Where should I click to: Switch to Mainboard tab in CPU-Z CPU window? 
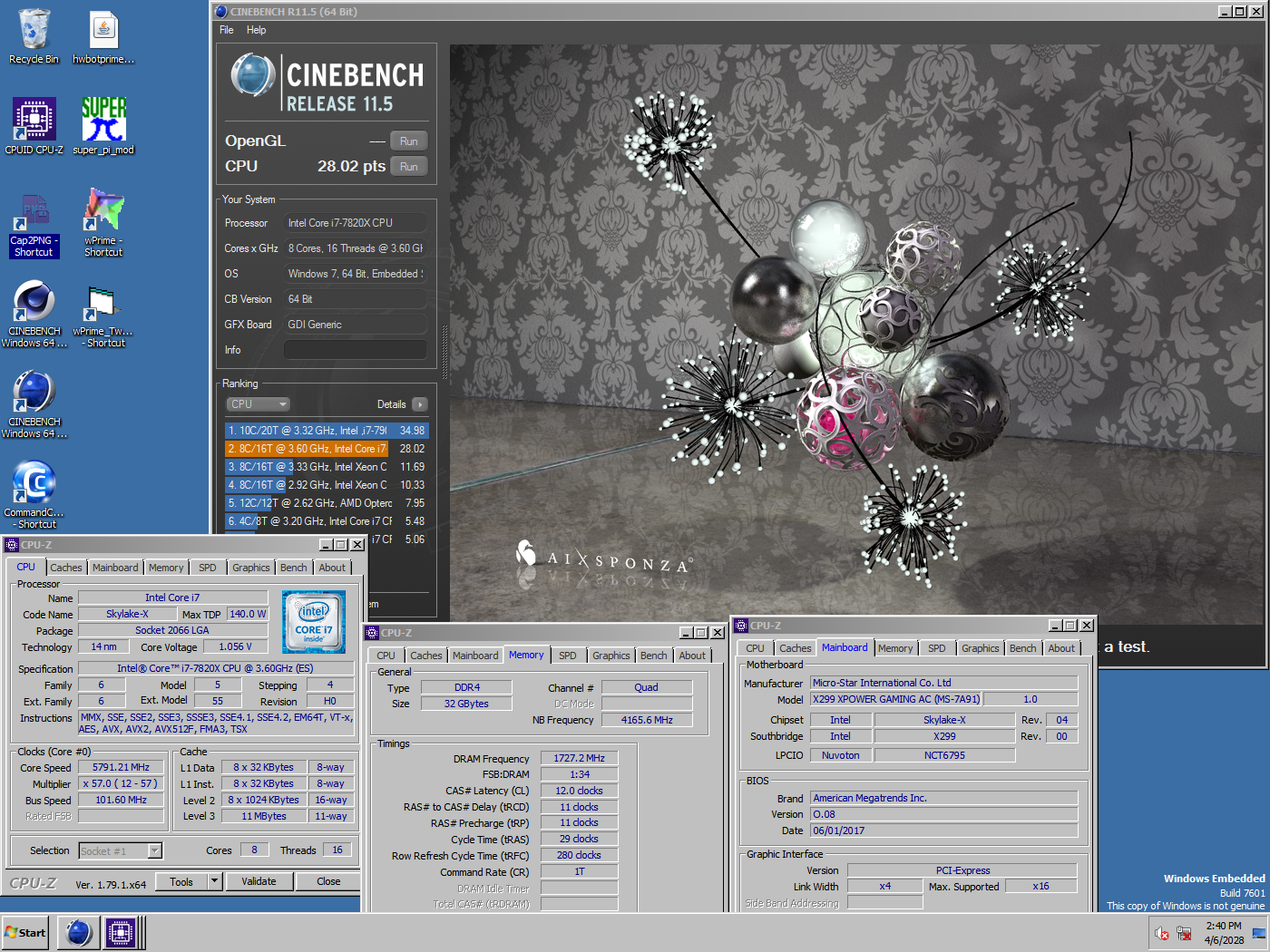115,568
